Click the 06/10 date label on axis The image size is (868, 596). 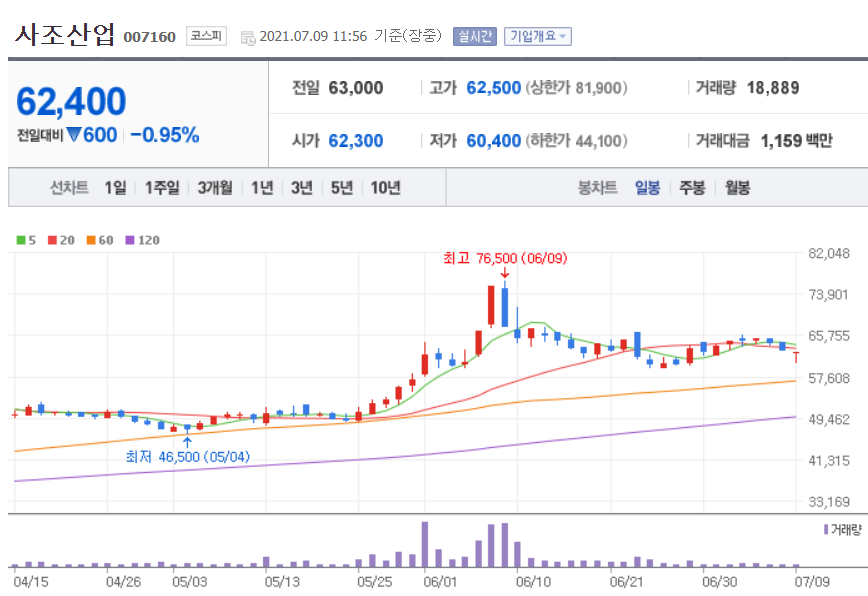click(x=533, y=582)
